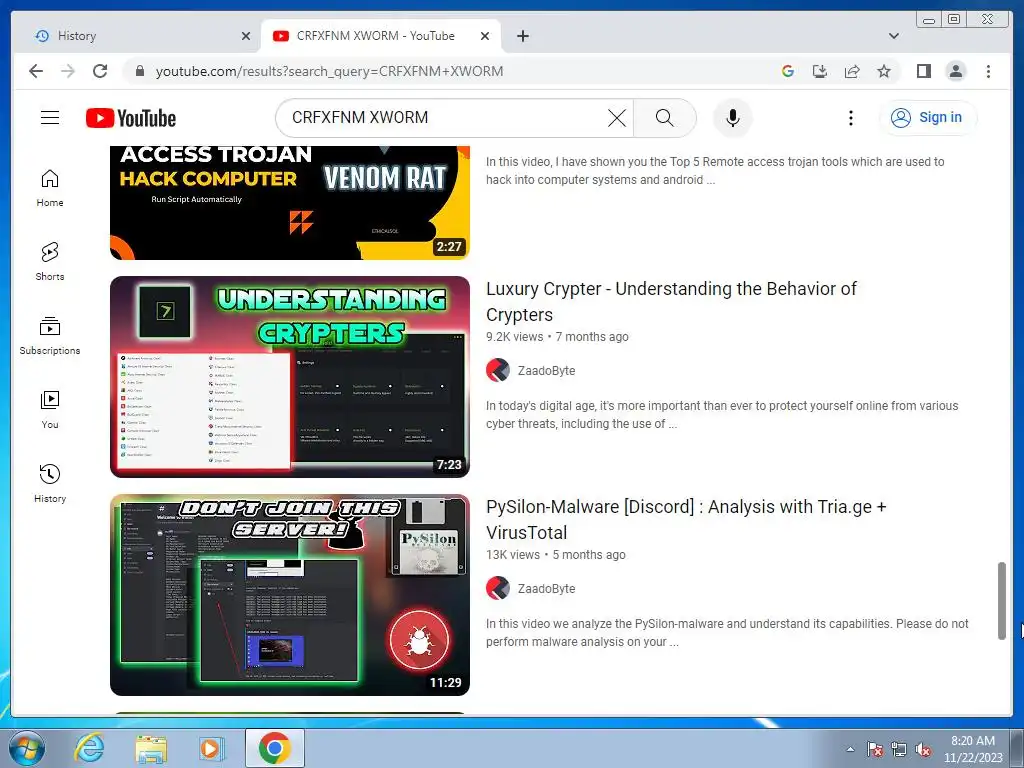The width and height of the screenshot is (1024, 768).
Task: Go back with the browser back arrow
Action: point(36,71)
